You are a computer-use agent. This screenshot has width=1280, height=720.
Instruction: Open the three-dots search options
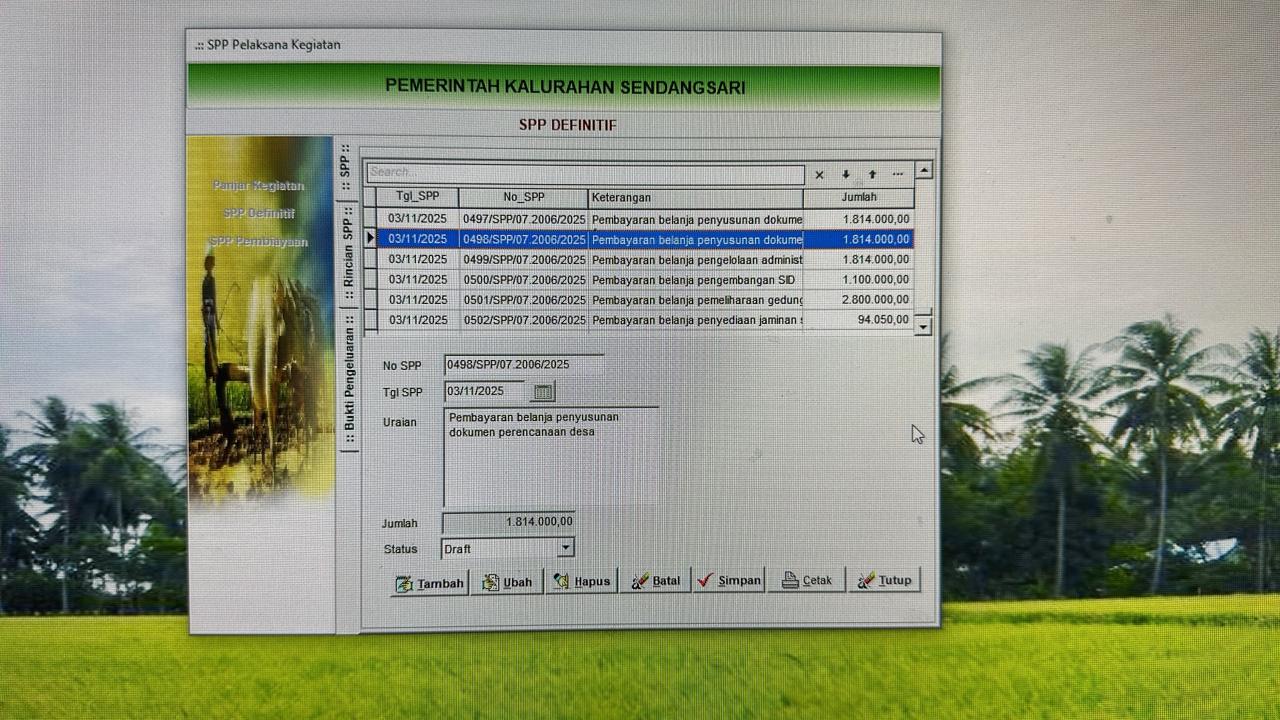pos(898,175)
